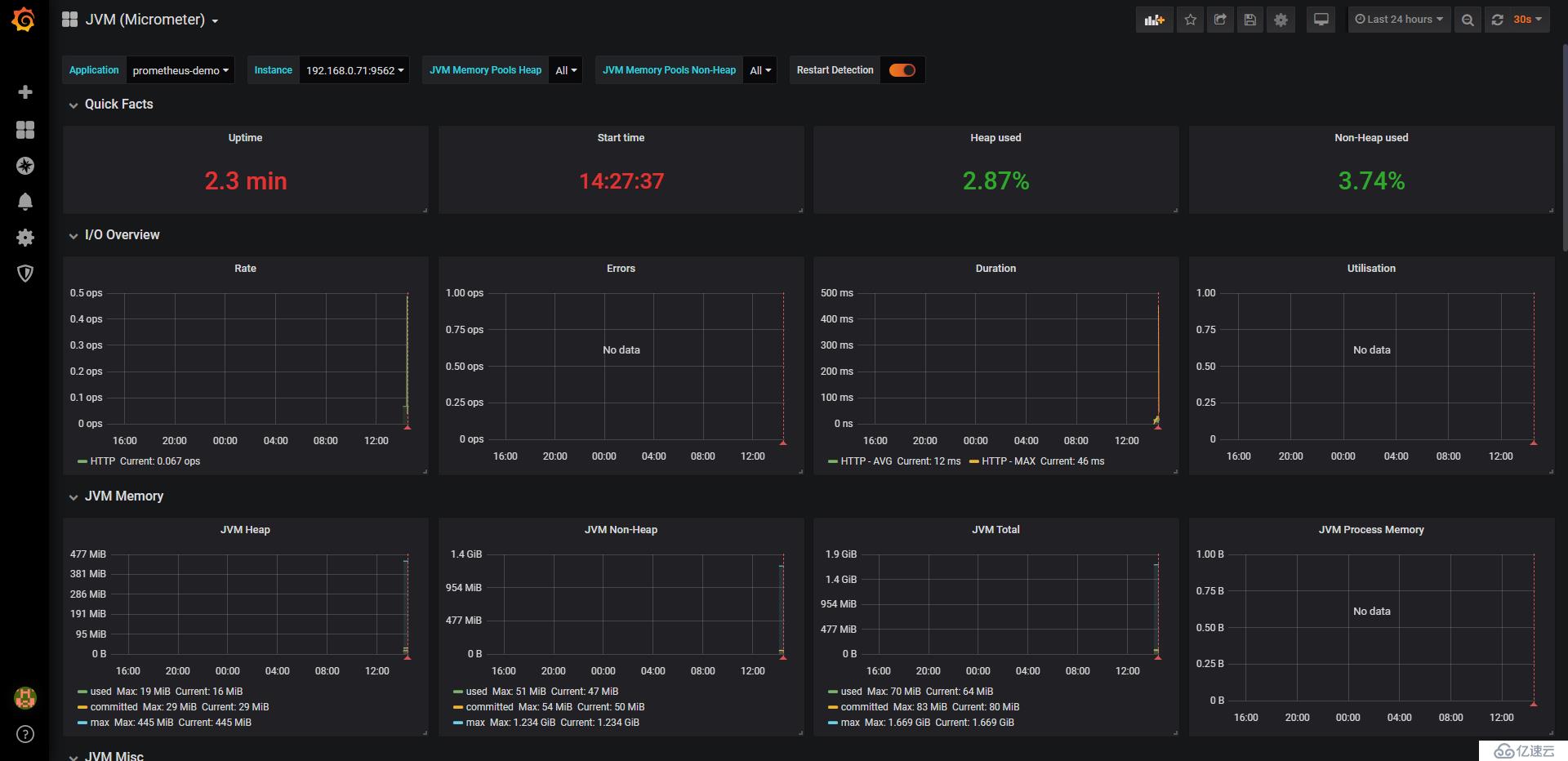Open the JVM (Micrometer) dashboard title dropdown
The image size is (1568, 761).
click(x=152, y=20)
